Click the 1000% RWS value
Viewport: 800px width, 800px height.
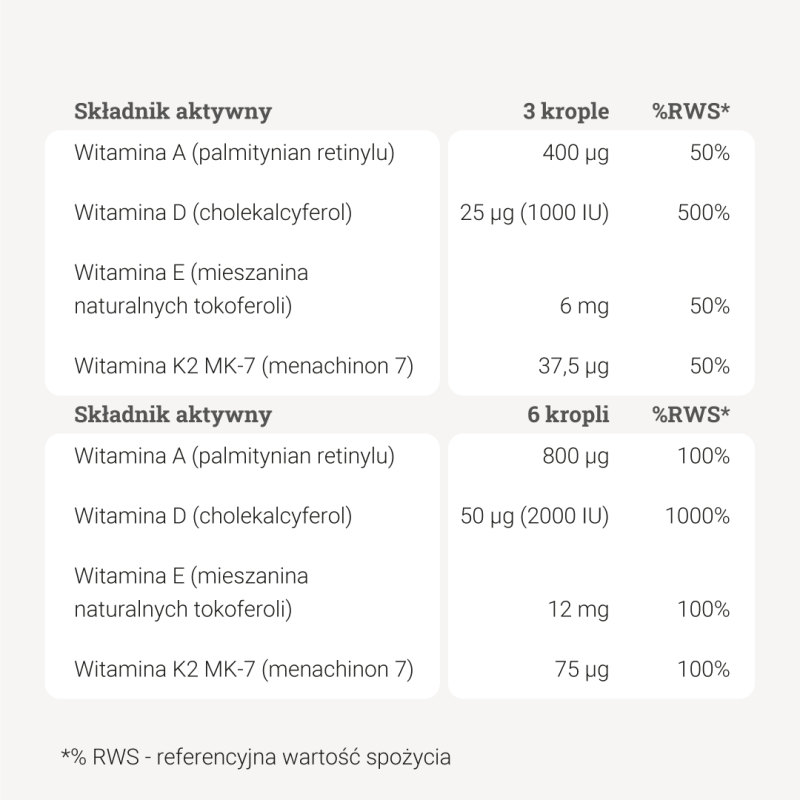(x=697, y=516)
